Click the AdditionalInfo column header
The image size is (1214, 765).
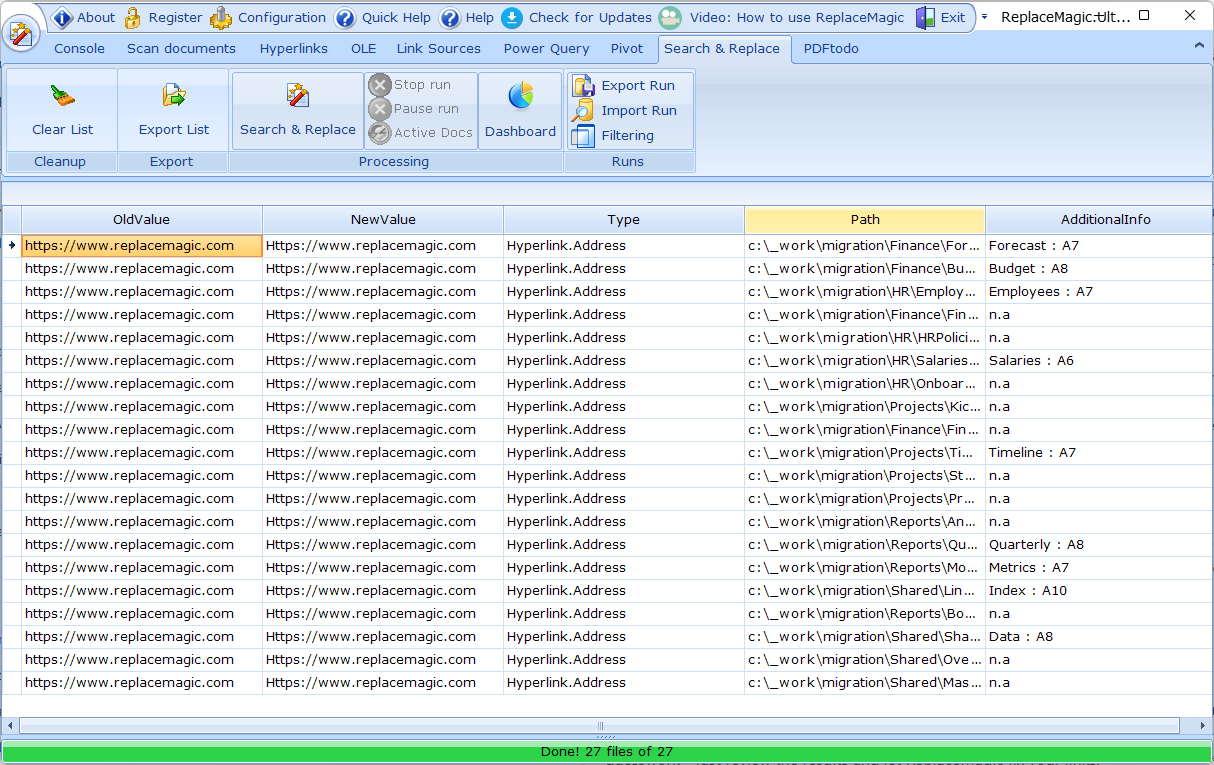(1099, 220)
